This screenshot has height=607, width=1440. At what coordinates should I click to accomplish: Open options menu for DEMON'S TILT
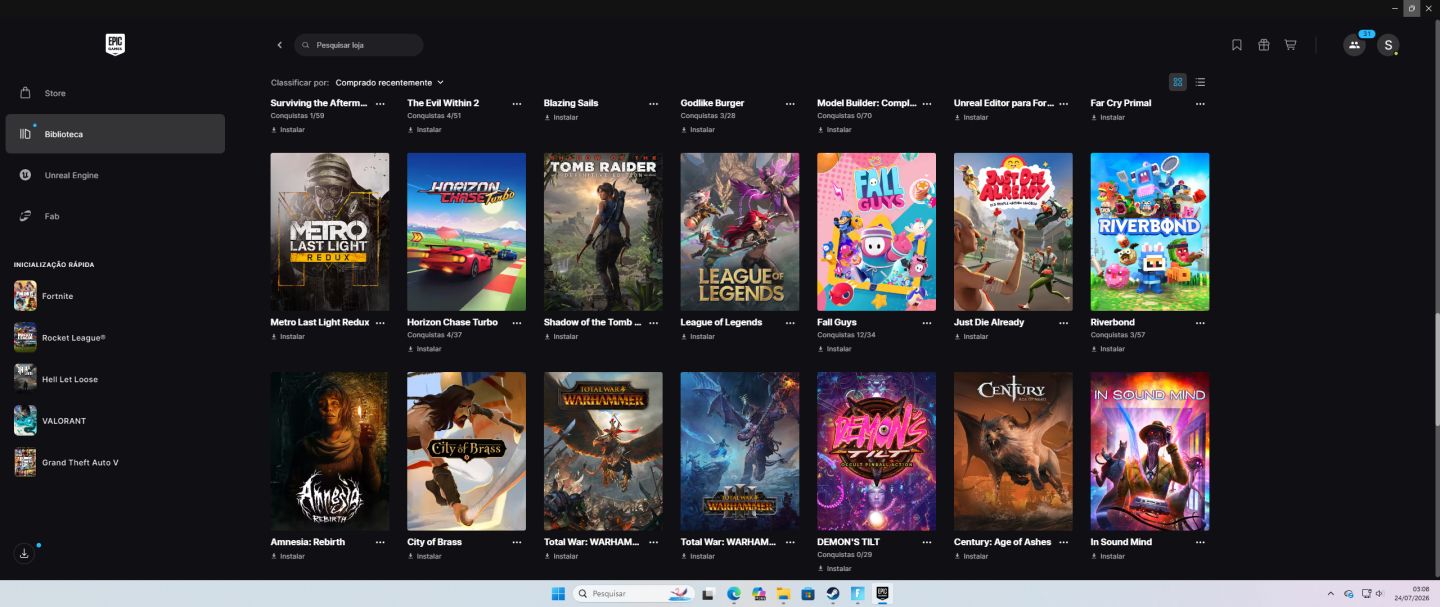pos(927,542)
